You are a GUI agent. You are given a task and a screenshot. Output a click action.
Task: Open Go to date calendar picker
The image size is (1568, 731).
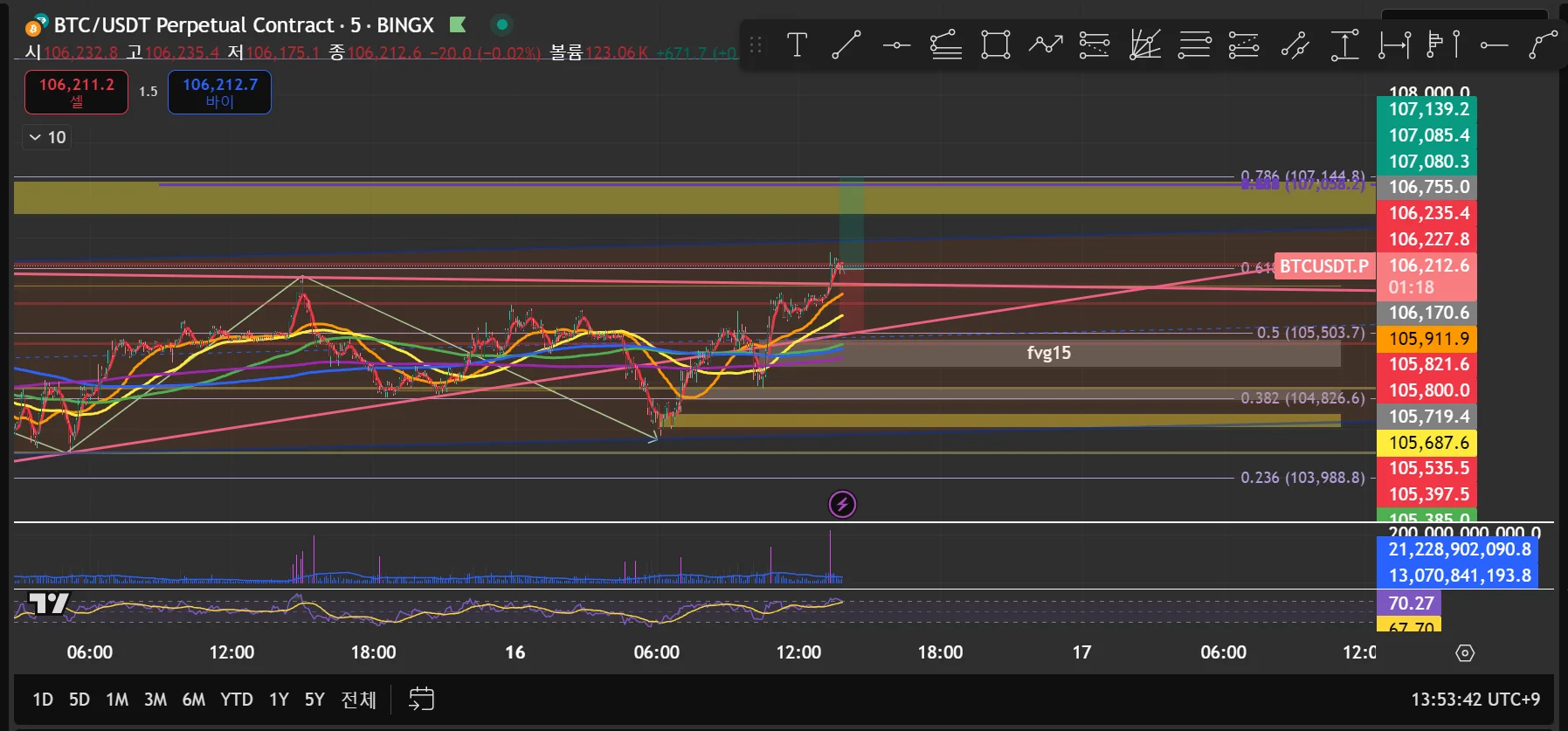(421, 700)
